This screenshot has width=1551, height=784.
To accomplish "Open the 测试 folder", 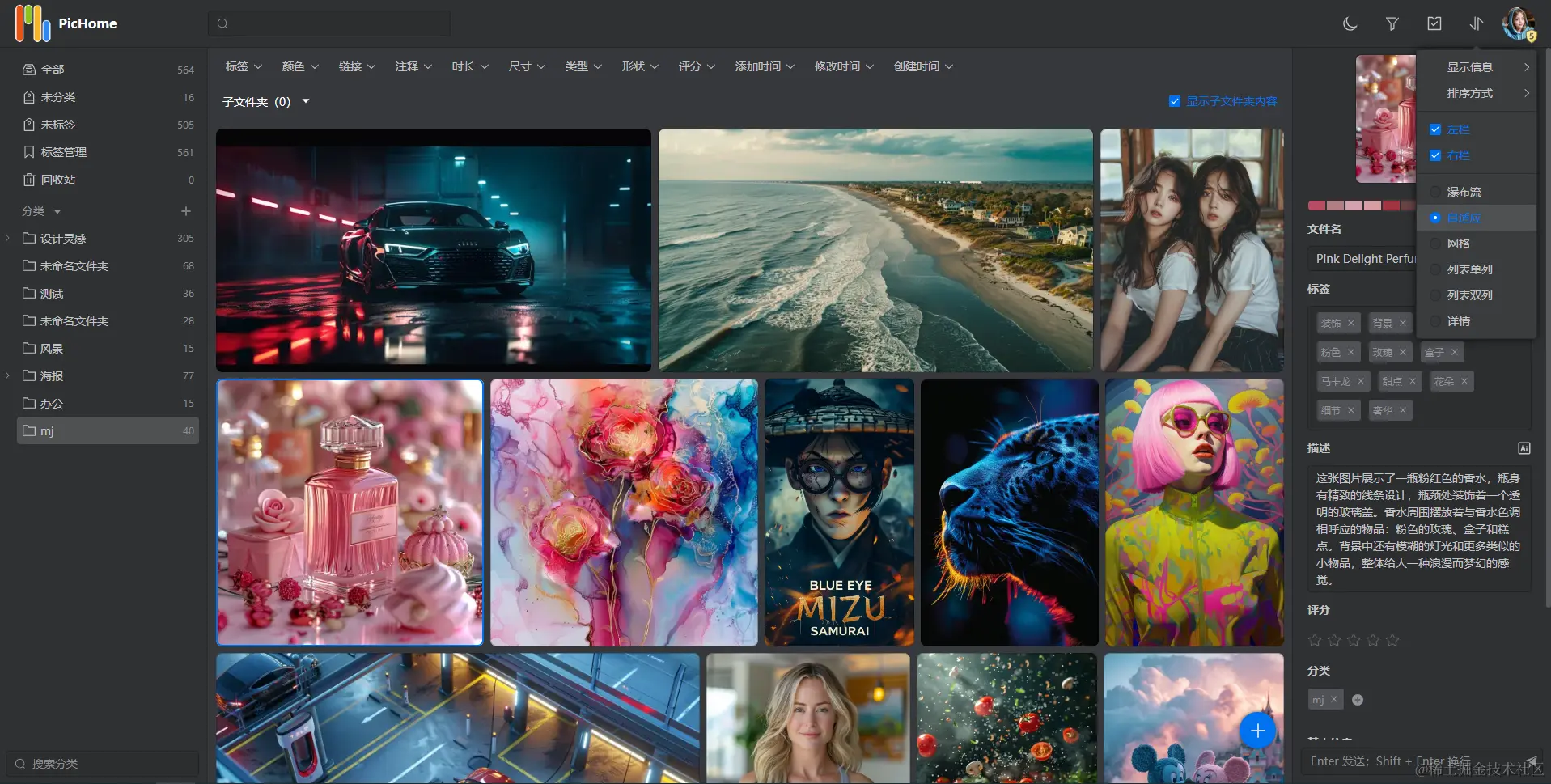I will click(x=108, y=293).
